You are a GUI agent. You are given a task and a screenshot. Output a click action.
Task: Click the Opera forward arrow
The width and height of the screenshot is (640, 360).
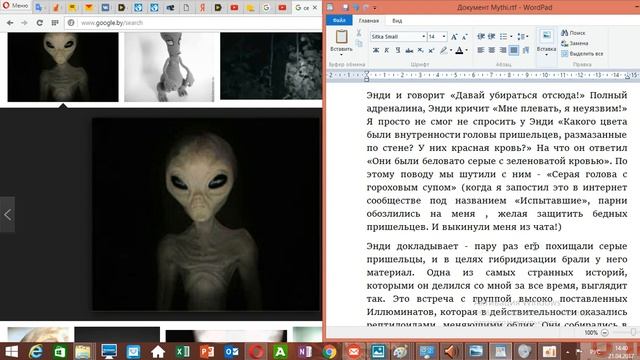(24, 23)
